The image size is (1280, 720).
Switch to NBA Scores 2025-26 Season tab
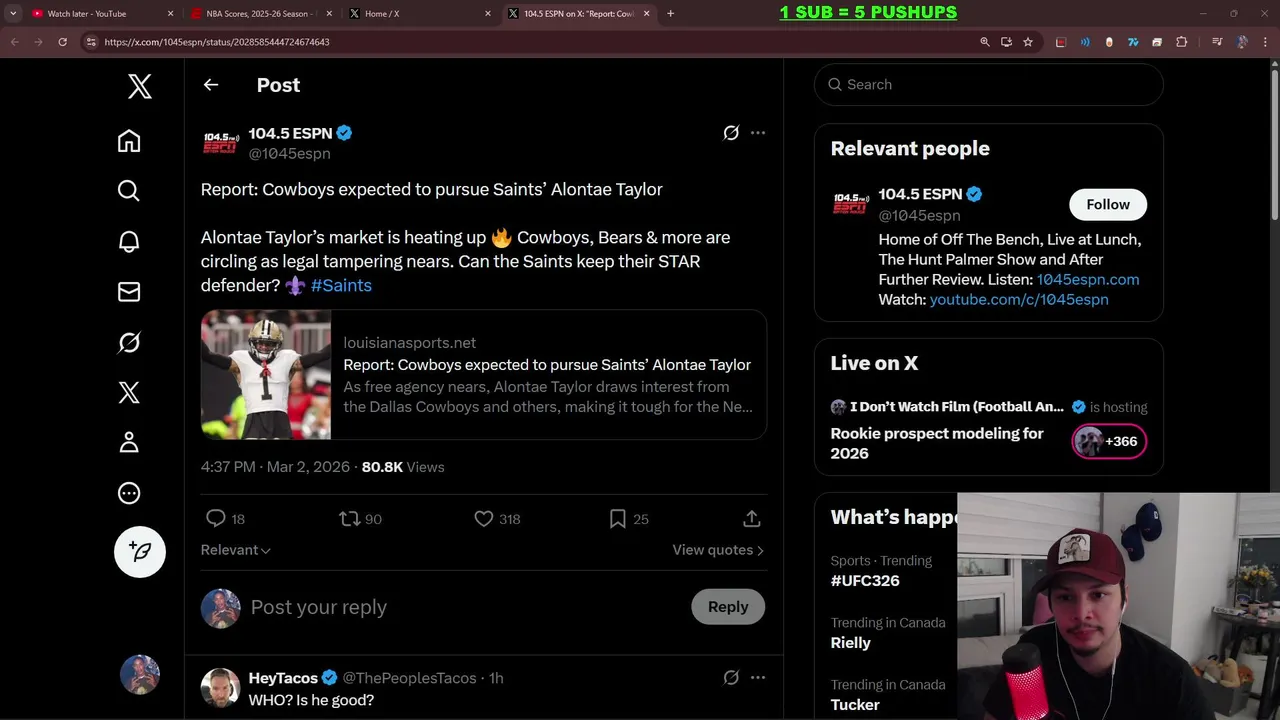point(260,14)
